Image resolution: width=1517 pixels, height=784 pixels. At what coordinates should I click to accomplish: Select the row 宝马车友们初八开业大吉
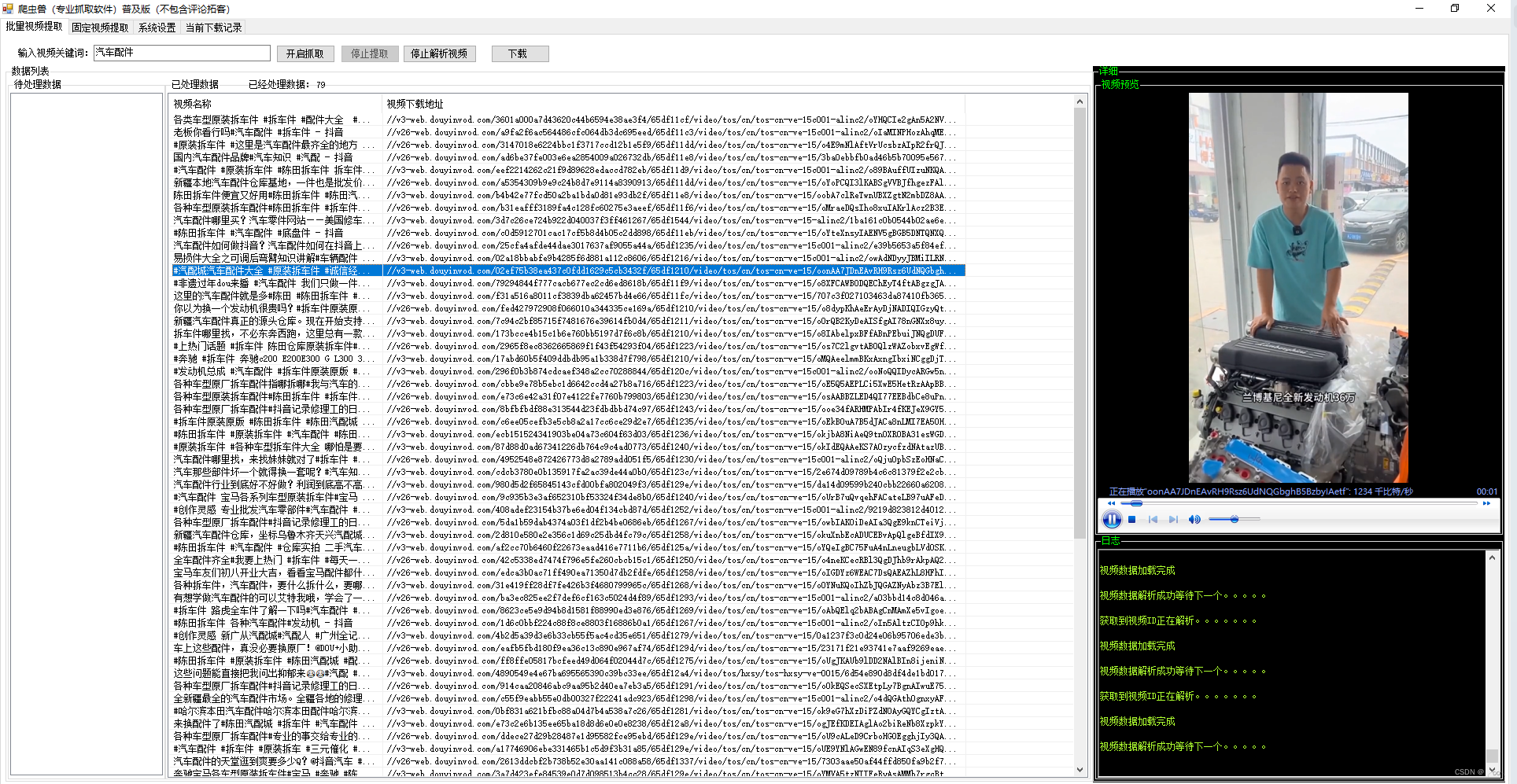click(568, 572)
